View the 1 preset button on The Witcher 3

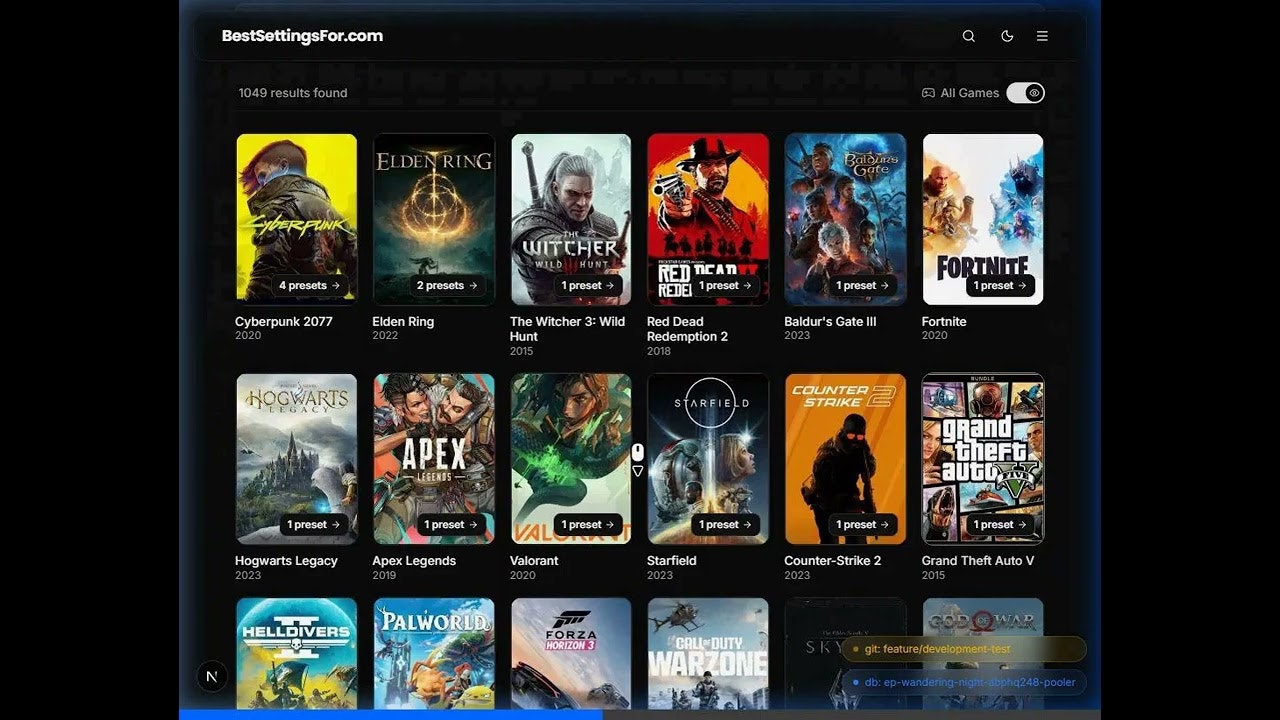[588, 285]
